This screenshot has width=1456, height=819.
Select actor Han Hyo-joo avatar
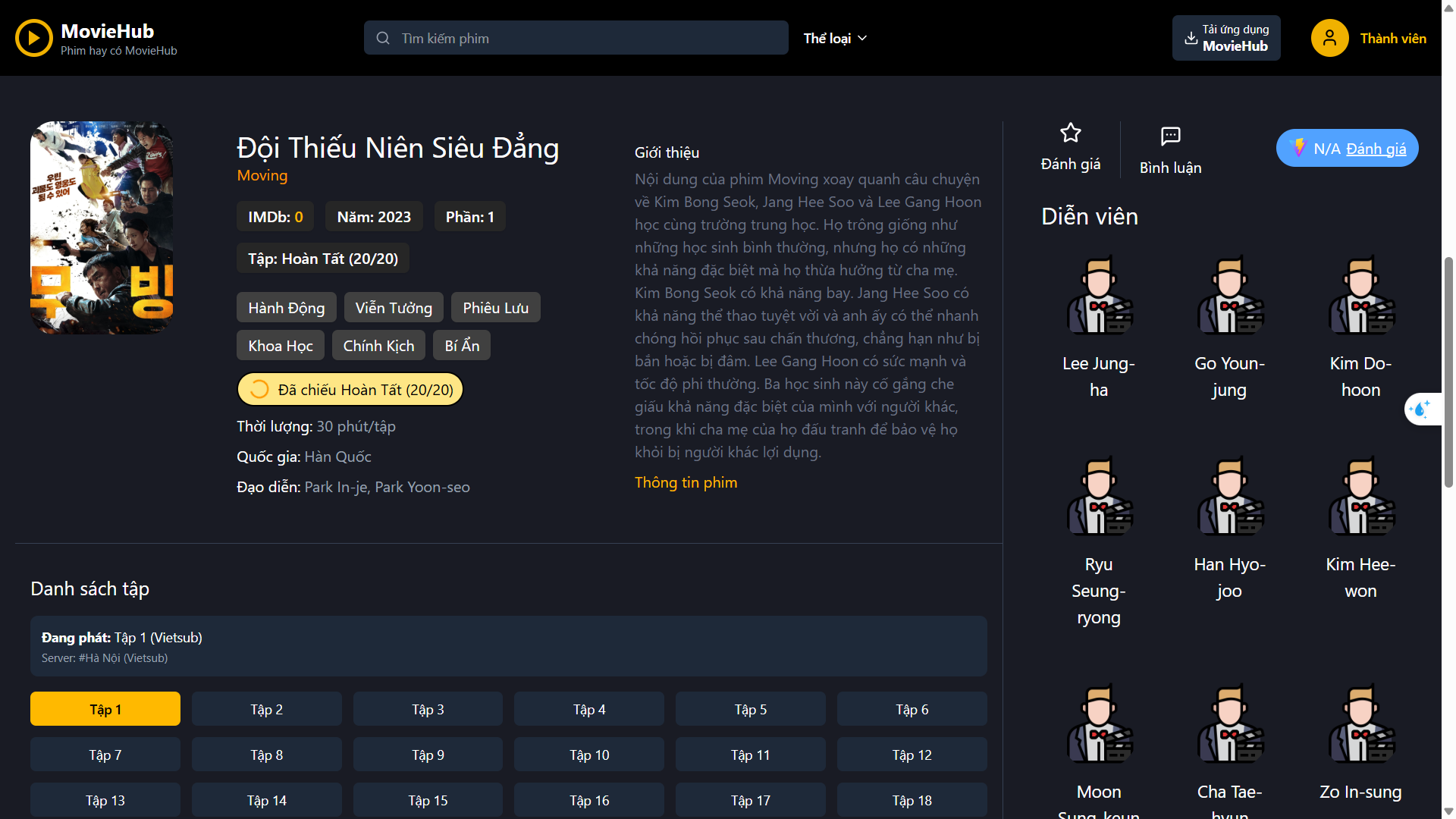pyautogui.click(x=1229, y=498)
